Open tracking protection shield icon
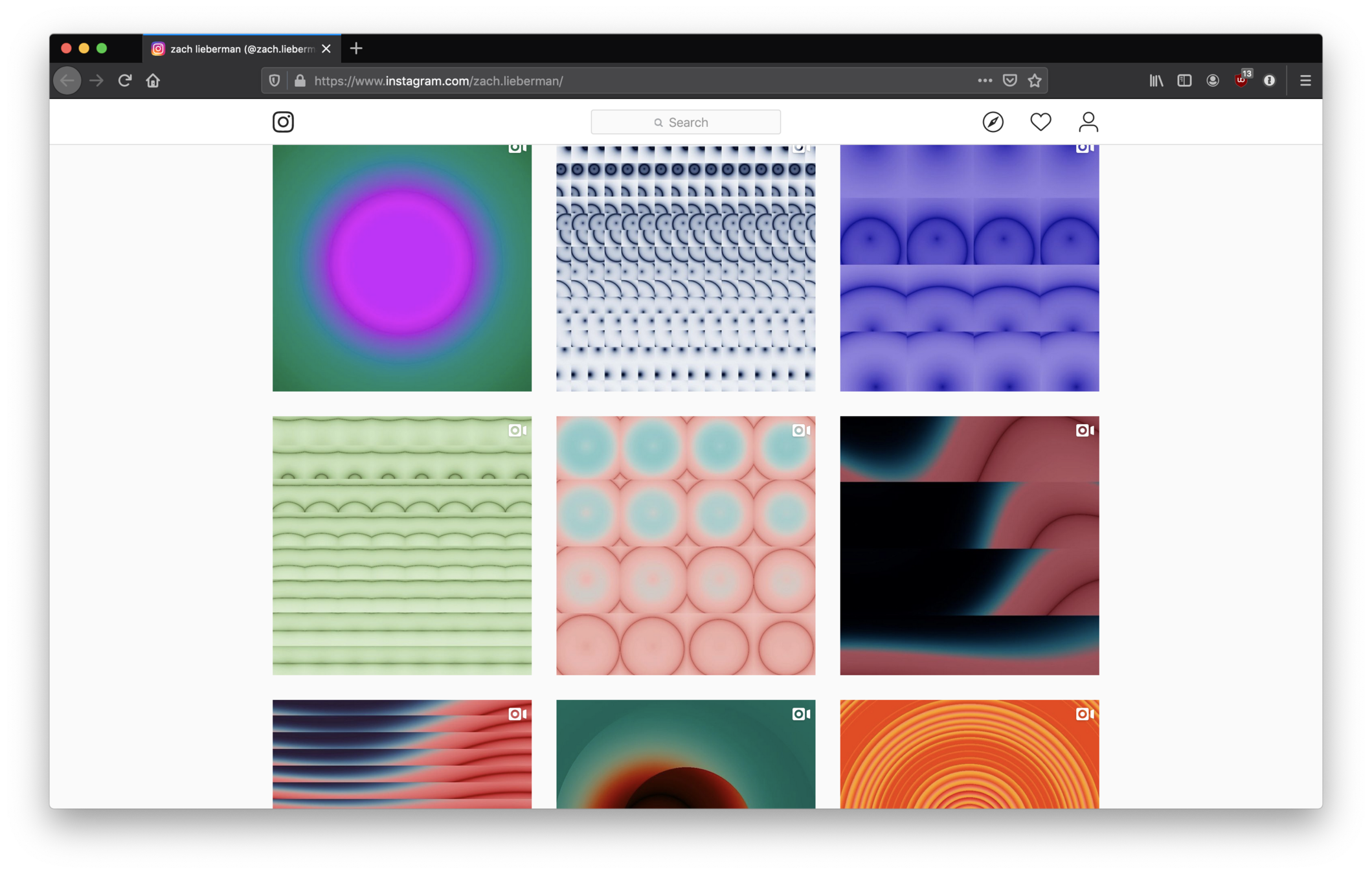The image size is (1372, 874). point(275,81)
